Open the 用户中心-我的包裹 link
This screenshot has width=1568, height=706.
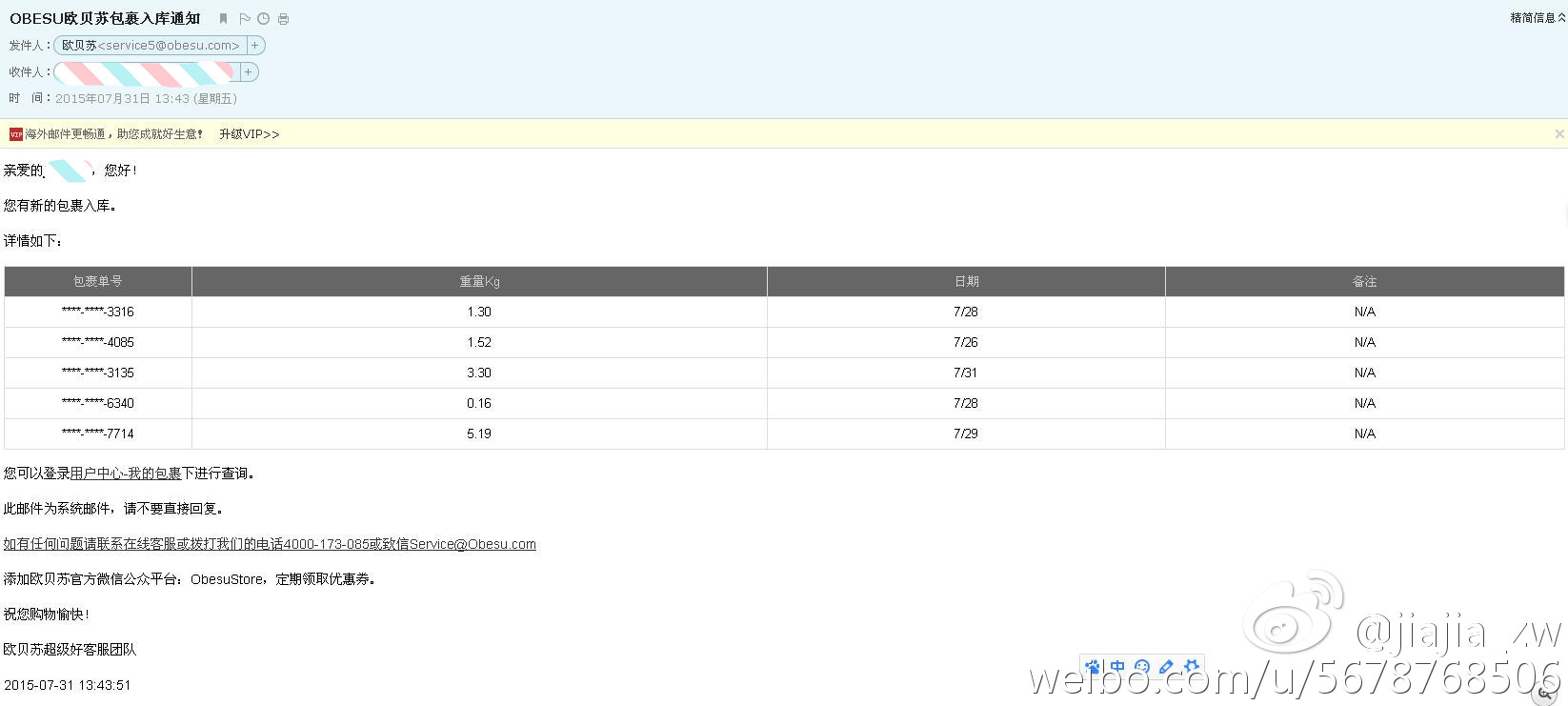click(x=126, y=474)
